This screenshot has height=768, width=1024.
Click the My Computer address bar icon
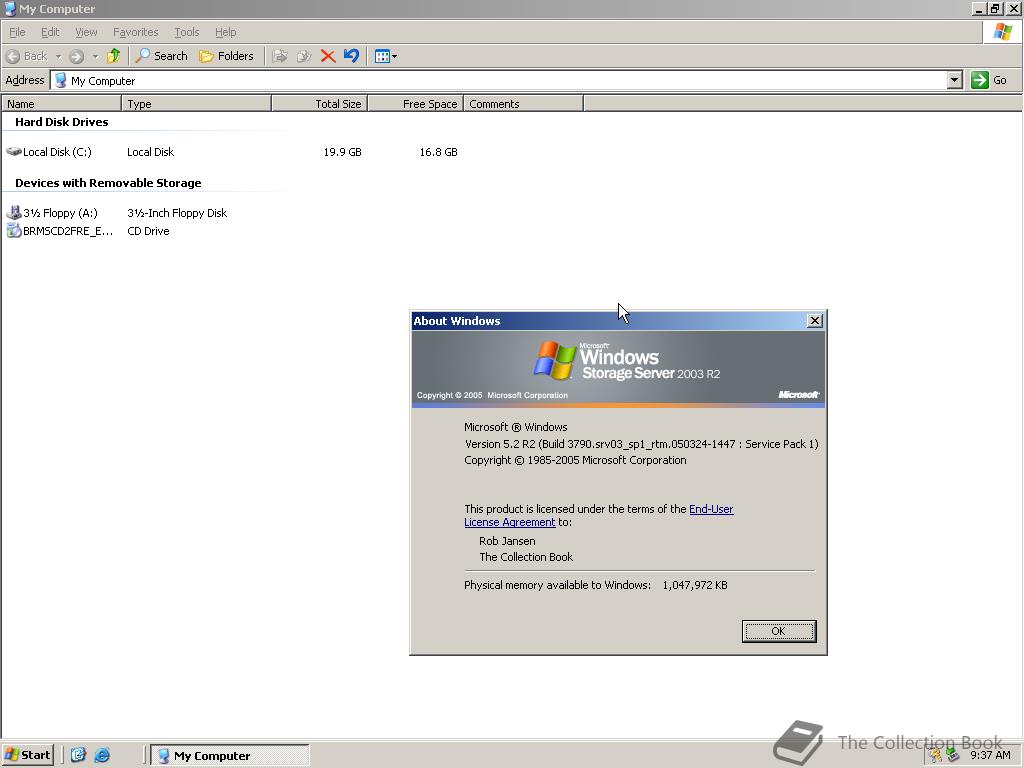[61, 80]
